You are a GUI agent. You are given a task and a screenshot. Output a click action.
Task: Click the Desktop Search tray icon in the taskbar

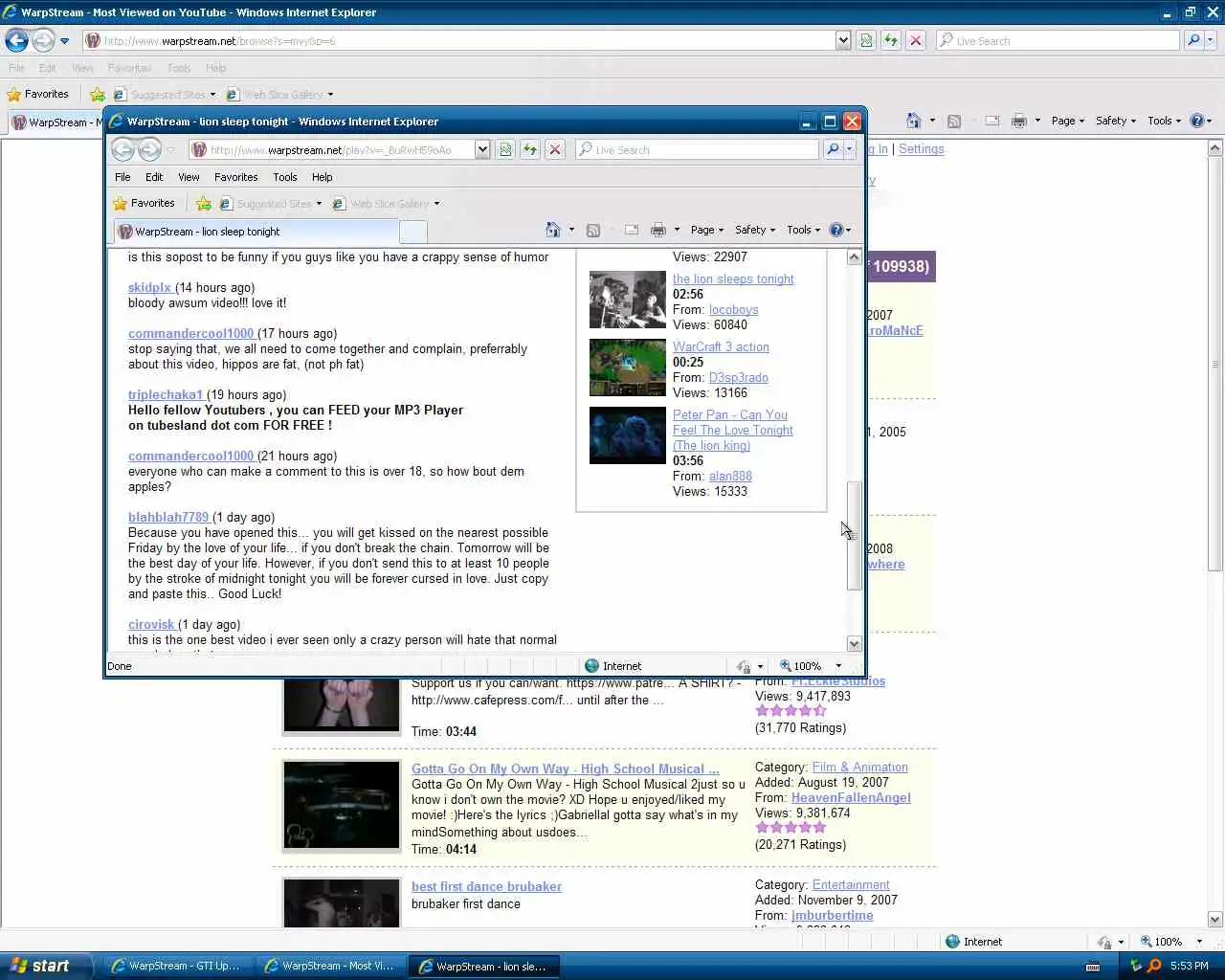point(1154,966)
